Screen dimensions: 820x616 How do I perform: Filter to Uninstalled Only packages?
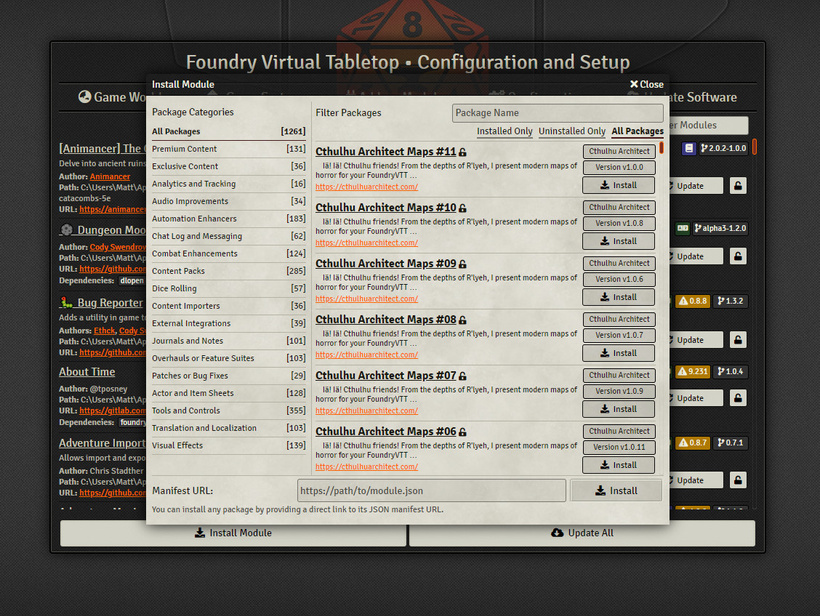point(572,131)
